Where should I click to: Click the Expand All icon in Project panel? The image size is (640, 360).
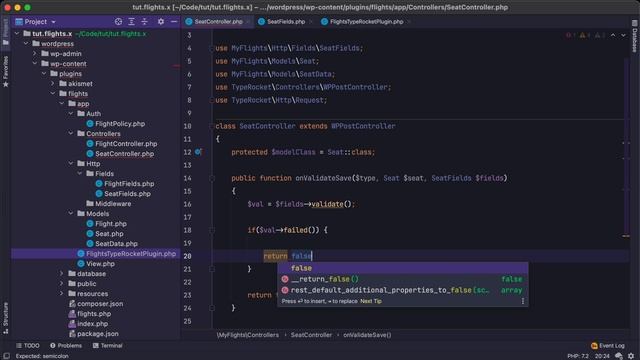pyautogui.click(x=131, y=22)
